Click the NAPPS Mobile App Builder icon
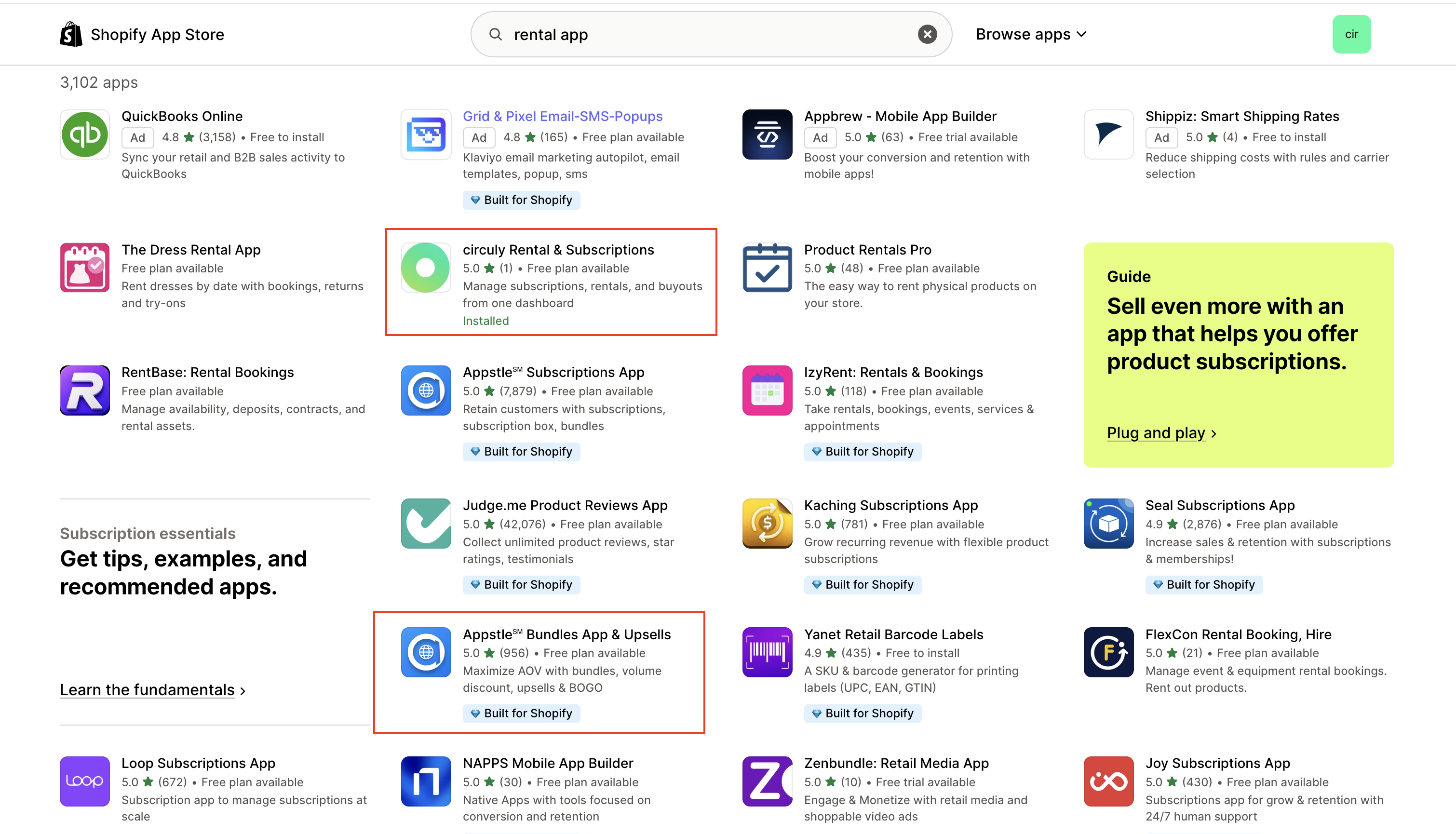Image resolution: width=1456 pixels, height=834 pixels. [x=426, y=781]
